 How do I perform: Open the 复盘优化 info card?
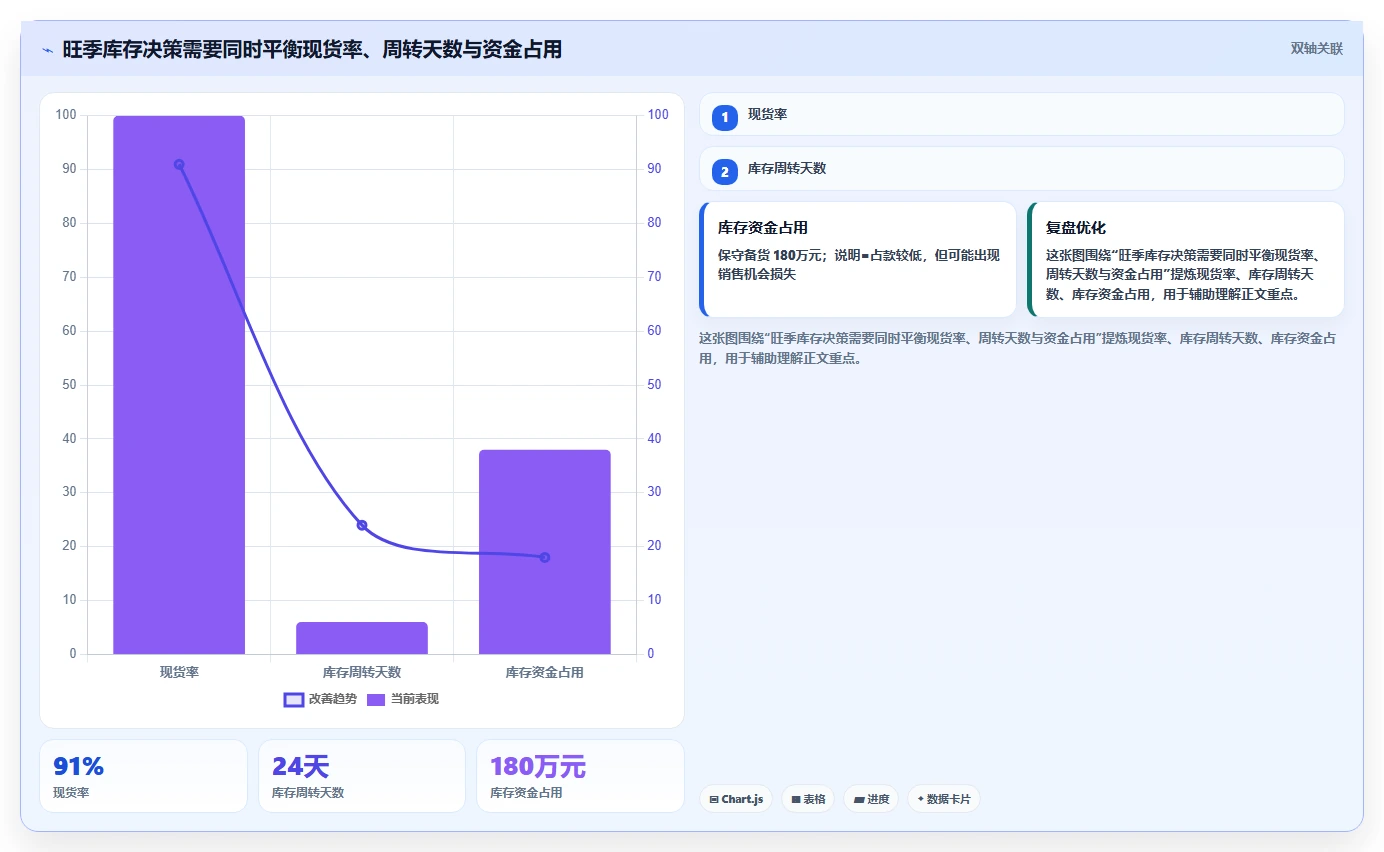coord(1186,259)
